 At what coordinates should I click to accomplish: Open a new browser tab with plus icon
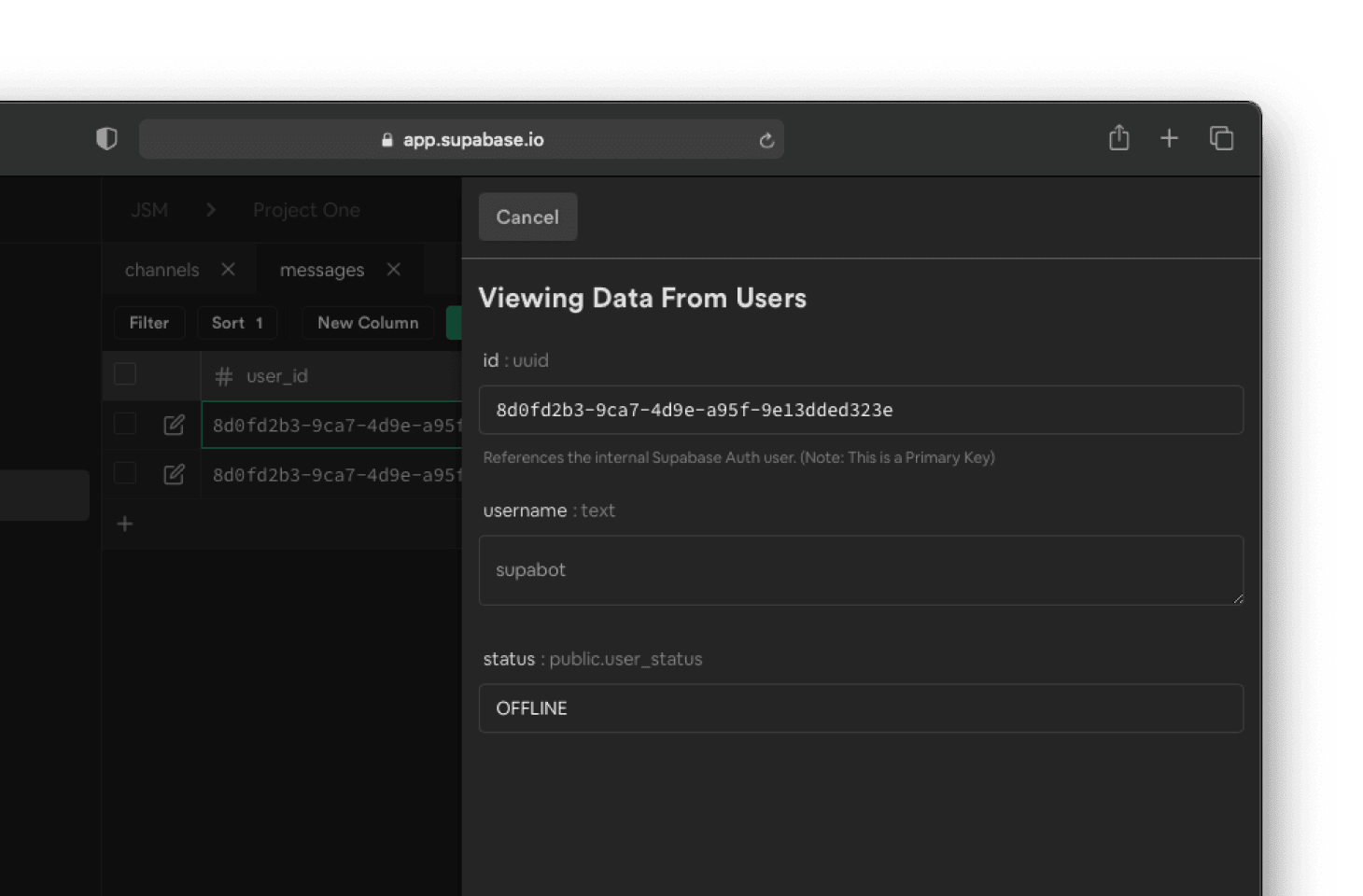1169,137
